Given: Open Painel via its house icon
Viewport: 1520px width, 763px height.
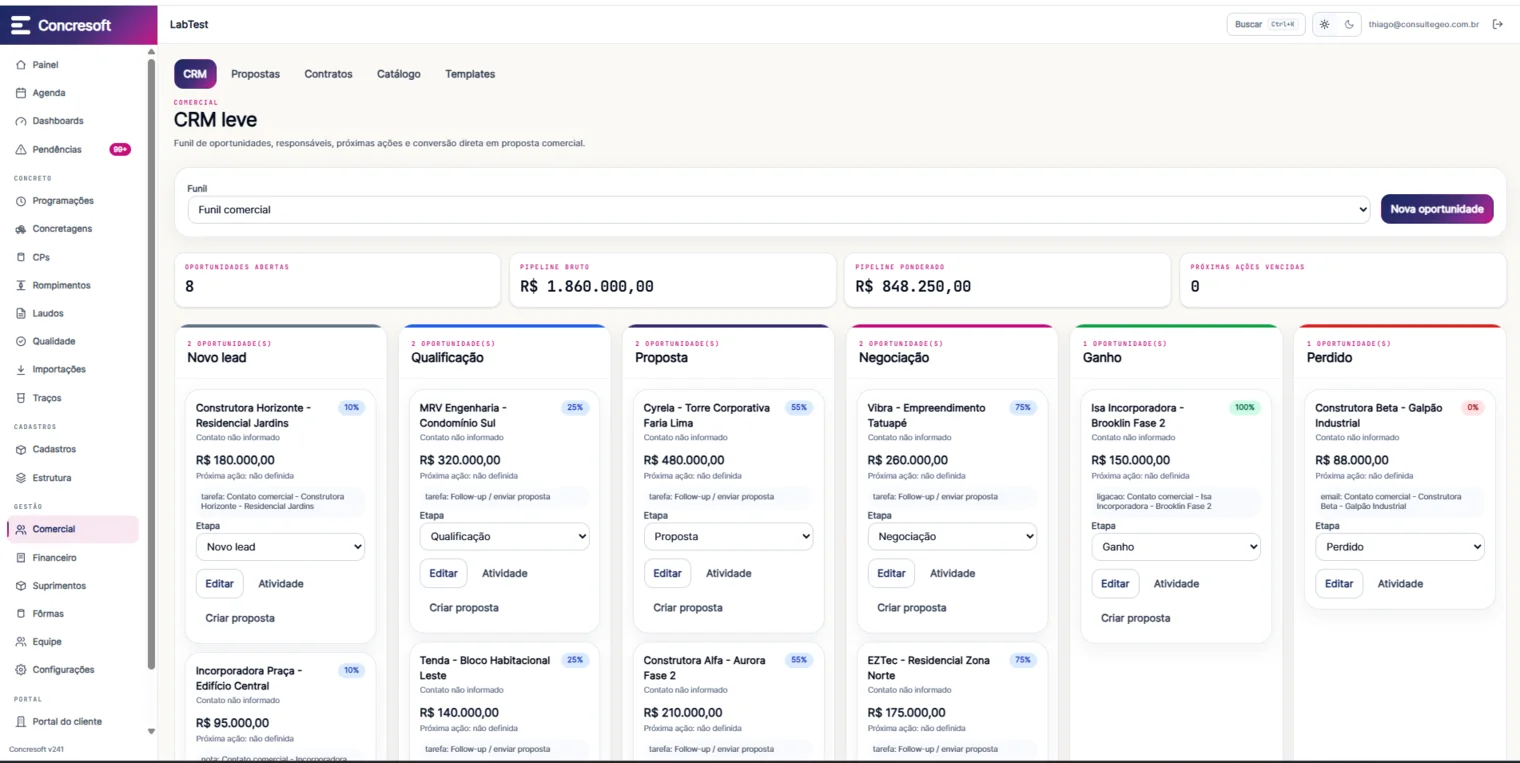Looking at the screenshot, I should tap(21, 65).
